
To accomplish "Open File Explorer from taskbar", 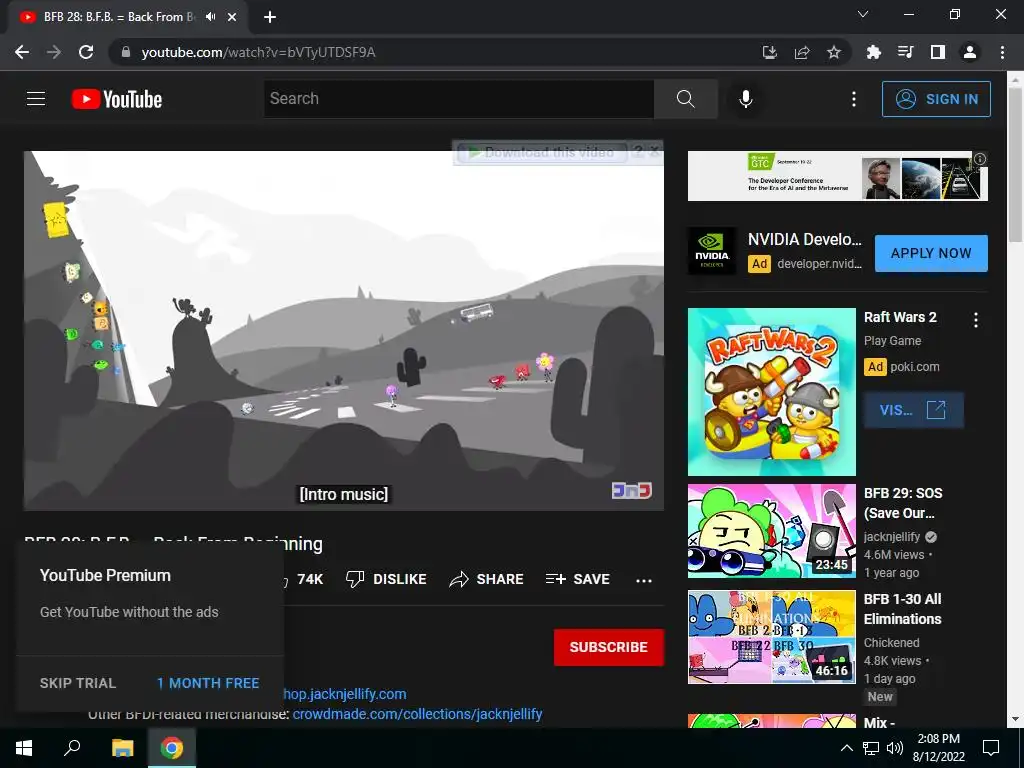I will pyautogui.click(x=122, y=748).
